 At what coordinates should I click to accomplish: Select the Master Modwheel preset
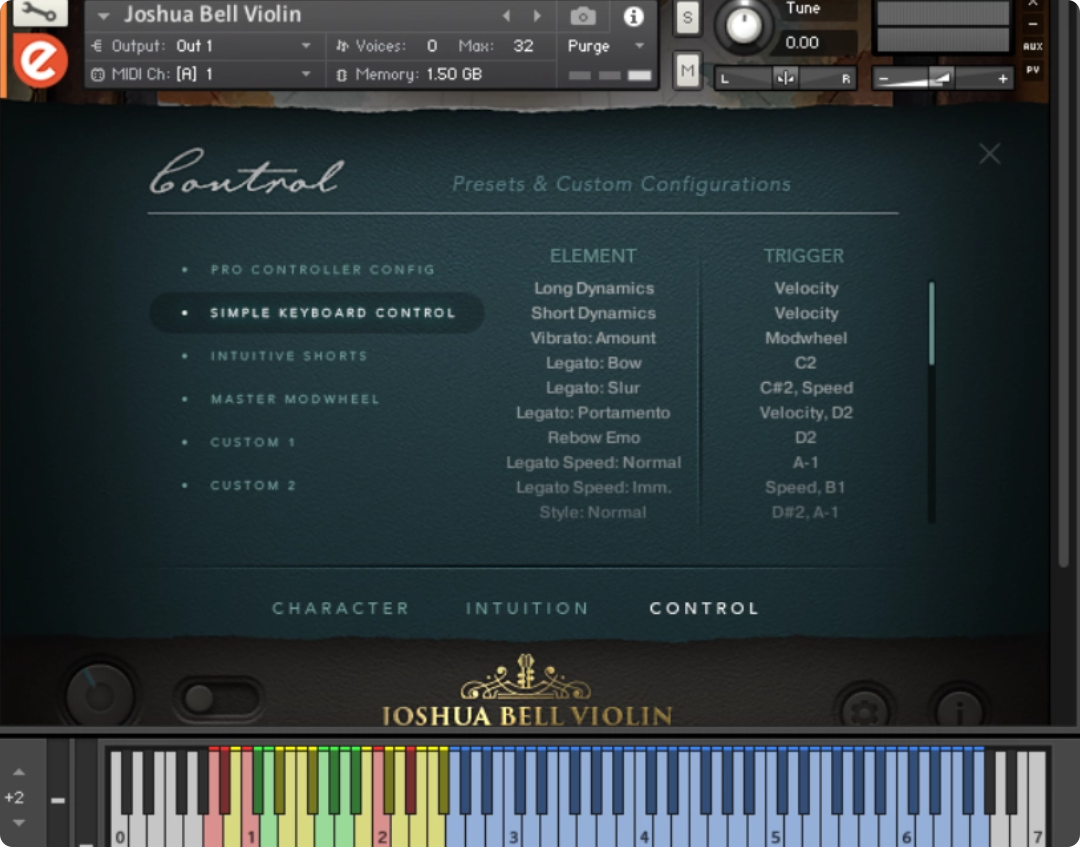295,399
